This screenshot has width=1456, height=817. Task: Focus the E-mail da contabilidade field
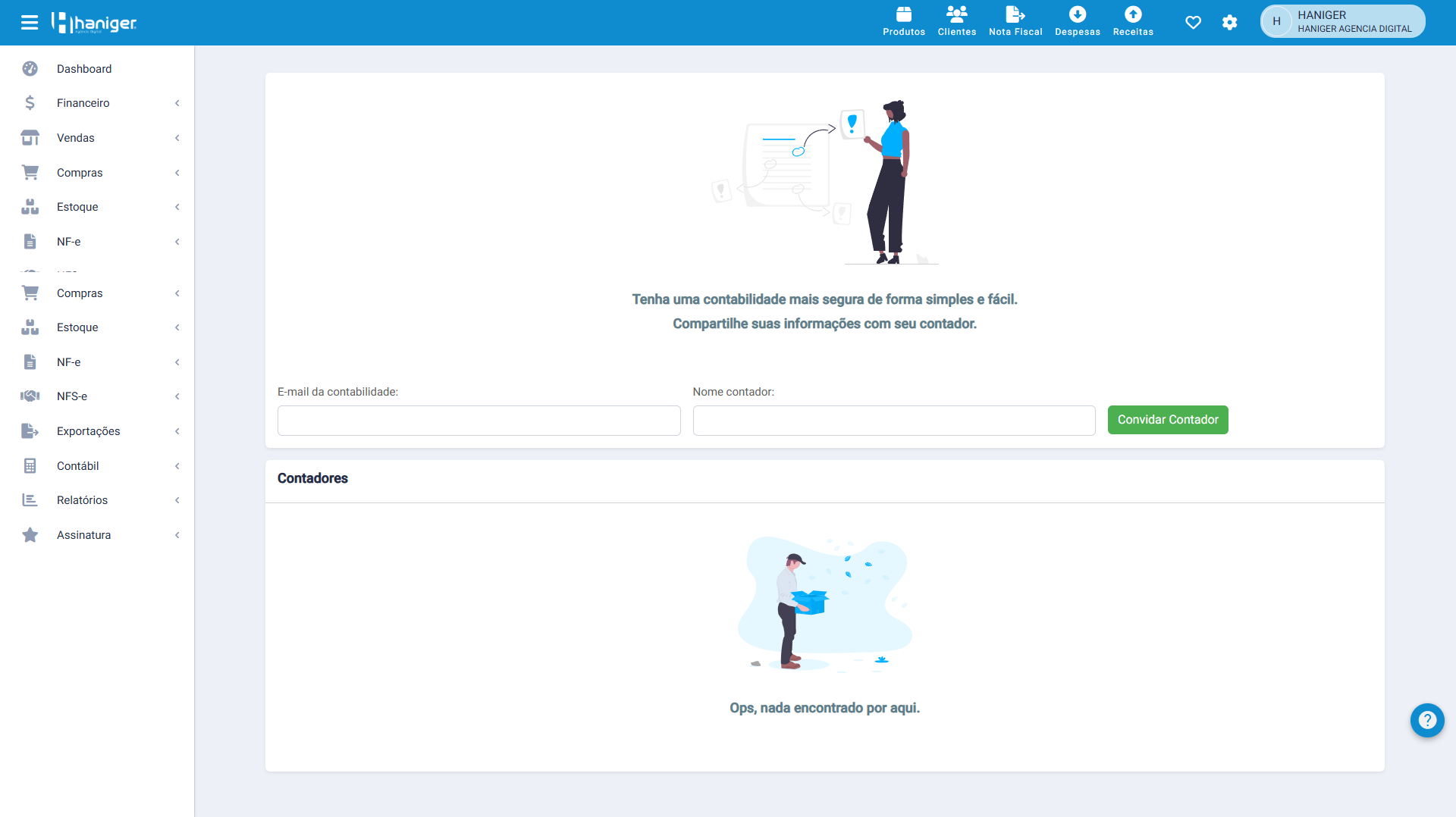point(479,421)
